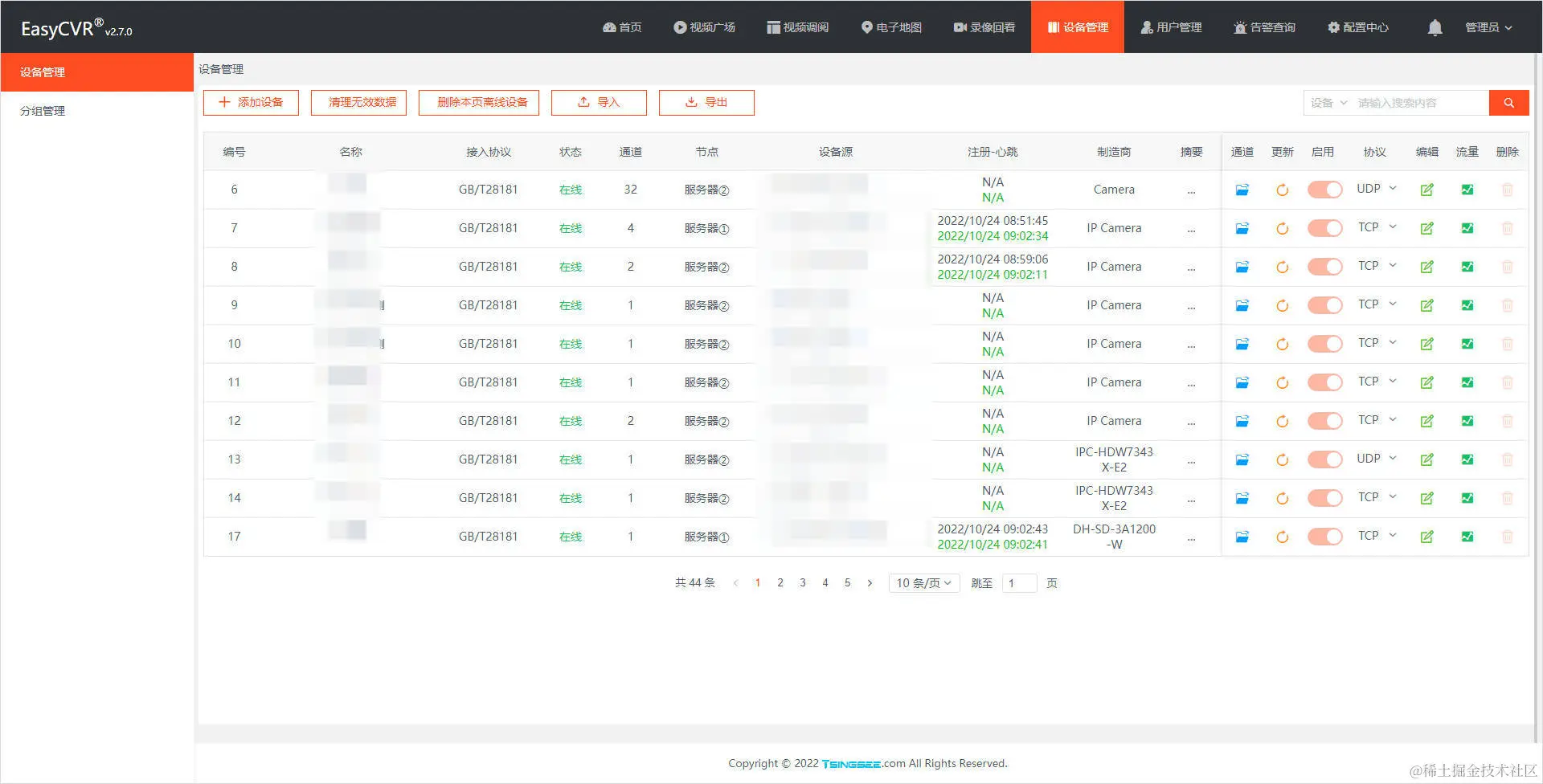Refresh device 7 with the update icon
The width and height of the screenshot is (1543, 784).
[1282, 228]
